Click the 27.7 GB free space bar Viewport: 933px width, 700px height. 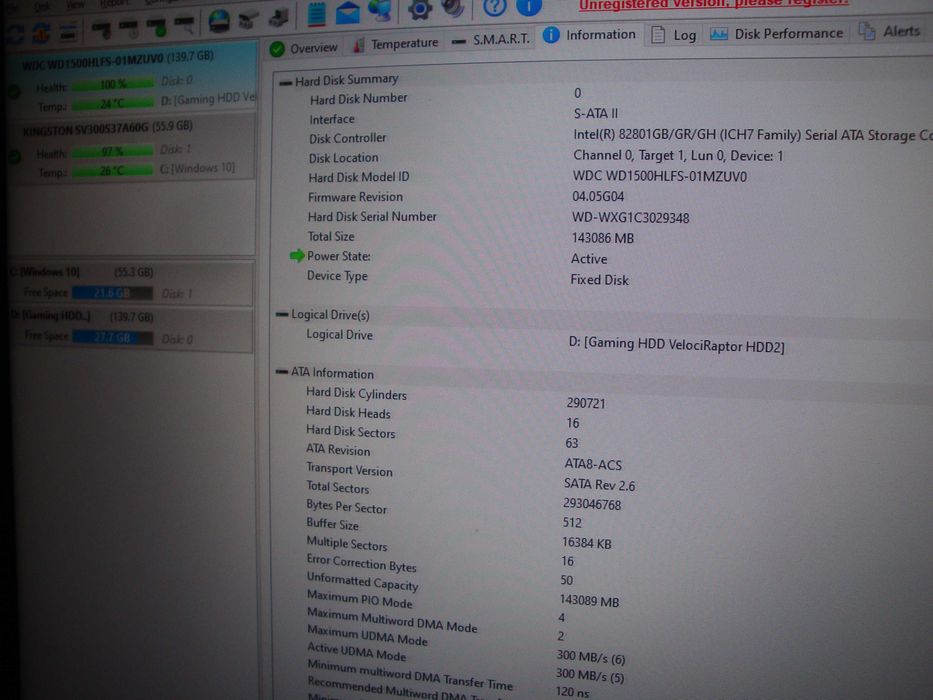click(x=112, y=338)
